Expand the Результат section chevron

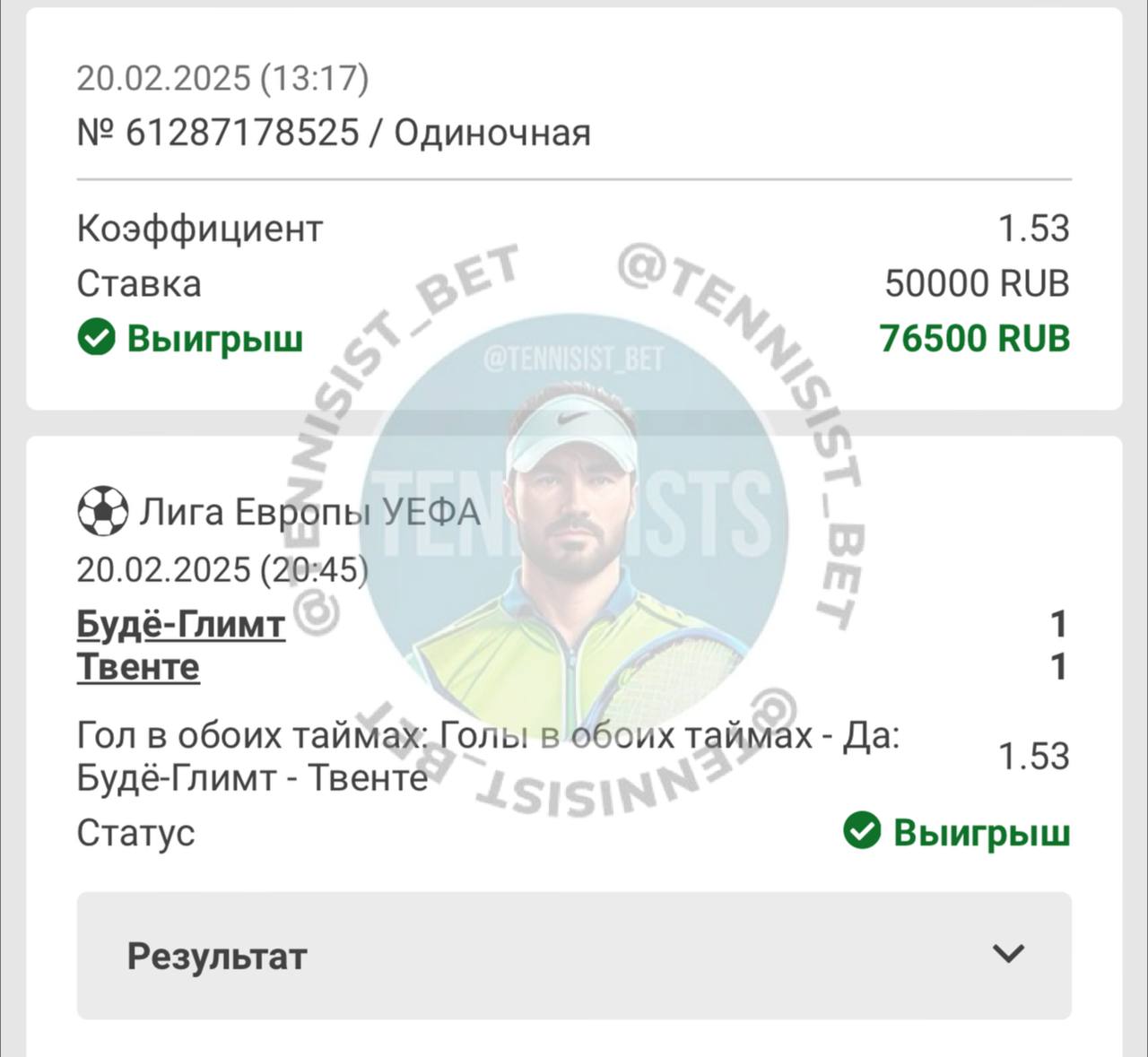coord(1009,954)
